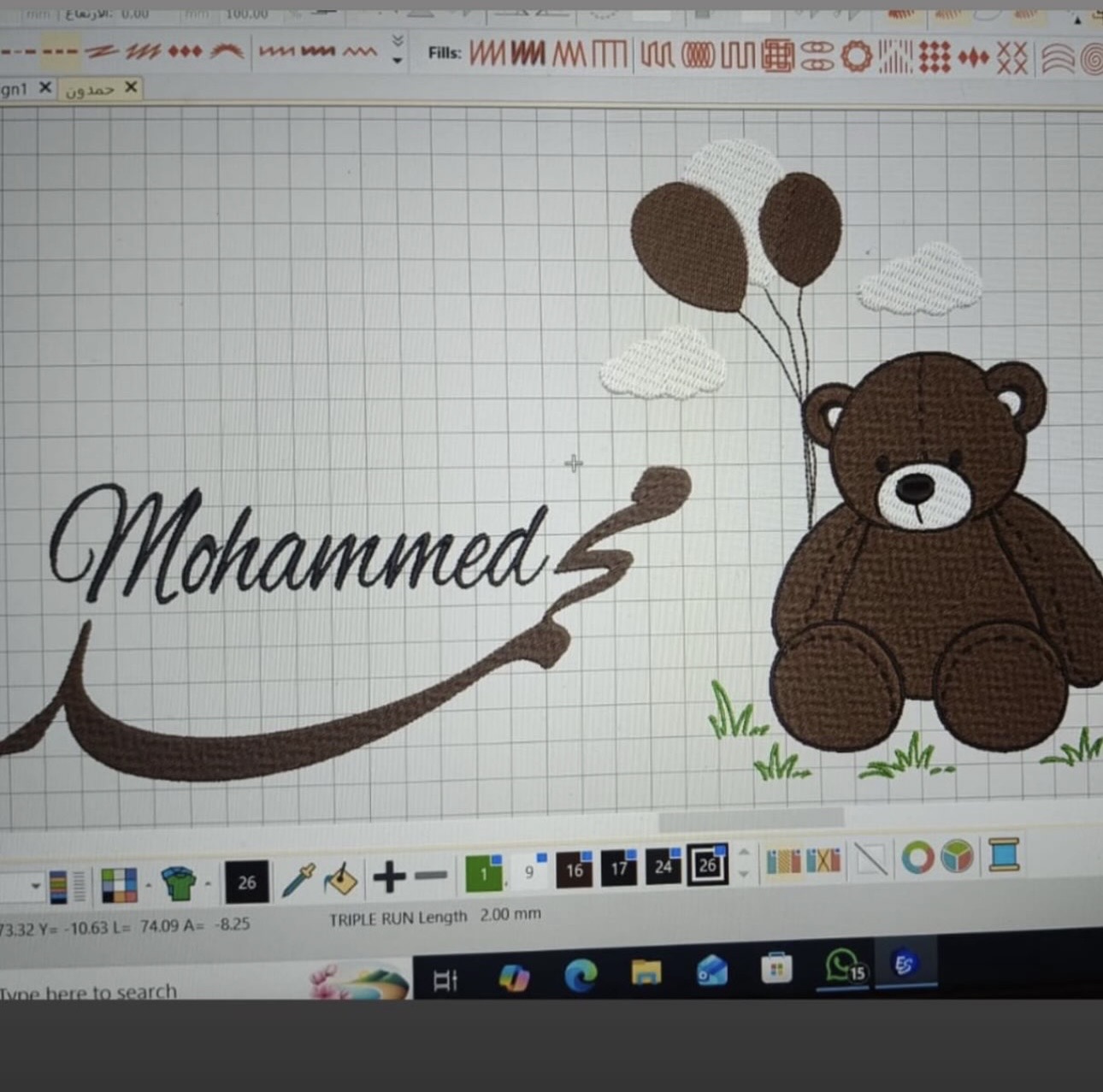
Task: Add a palette color with the plus button
Action: tap(390, 877)
